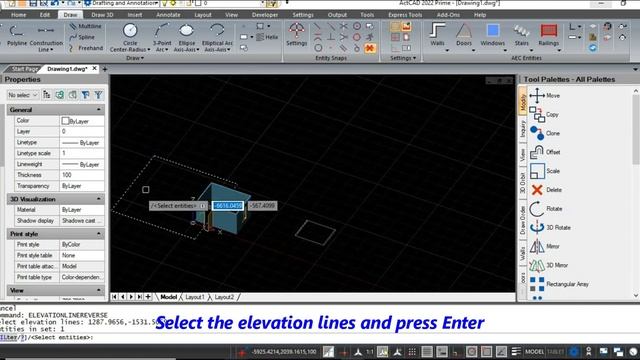Collapse the General properties section
The width and height of the screenshot is (640, 360).
tap(99, 109)
